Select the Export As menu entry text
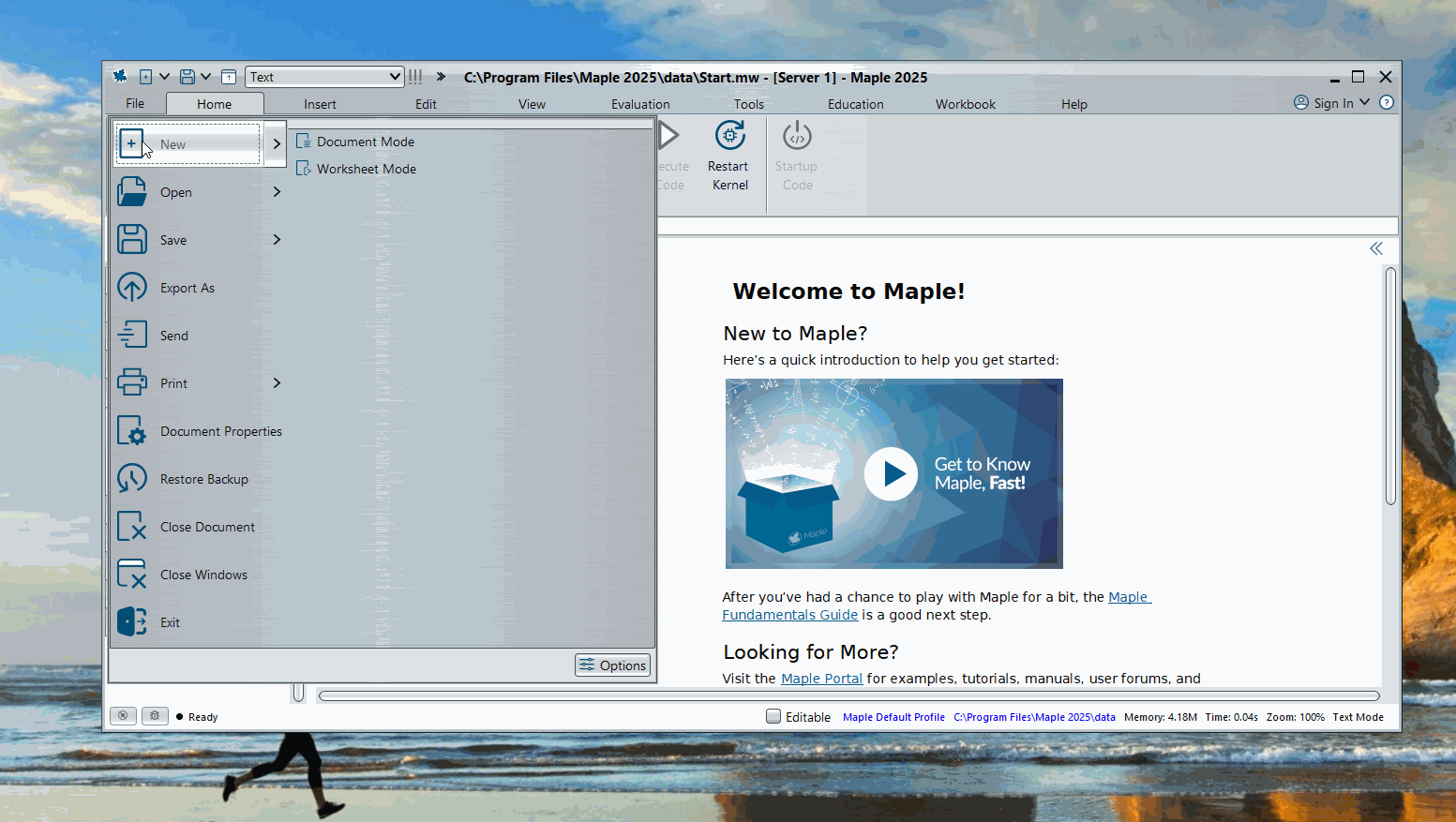Screen dimensions: 1456x822 point(188,288)
